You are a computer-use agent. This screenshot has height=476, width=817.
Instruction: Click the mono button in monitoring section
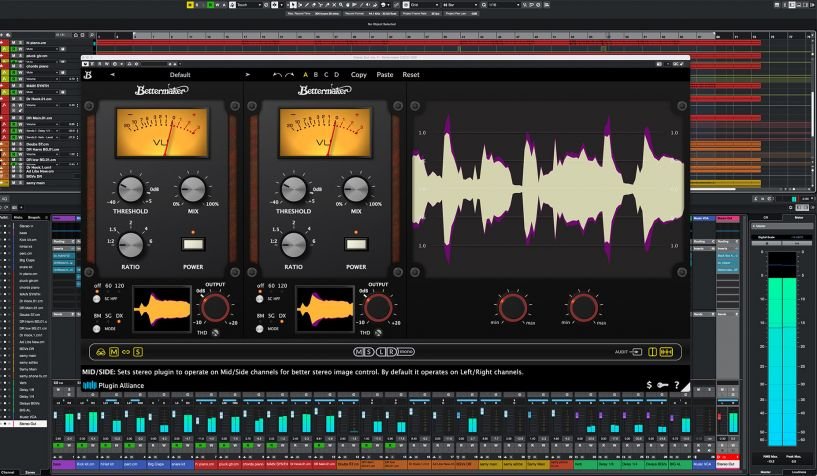pos(405,351)
